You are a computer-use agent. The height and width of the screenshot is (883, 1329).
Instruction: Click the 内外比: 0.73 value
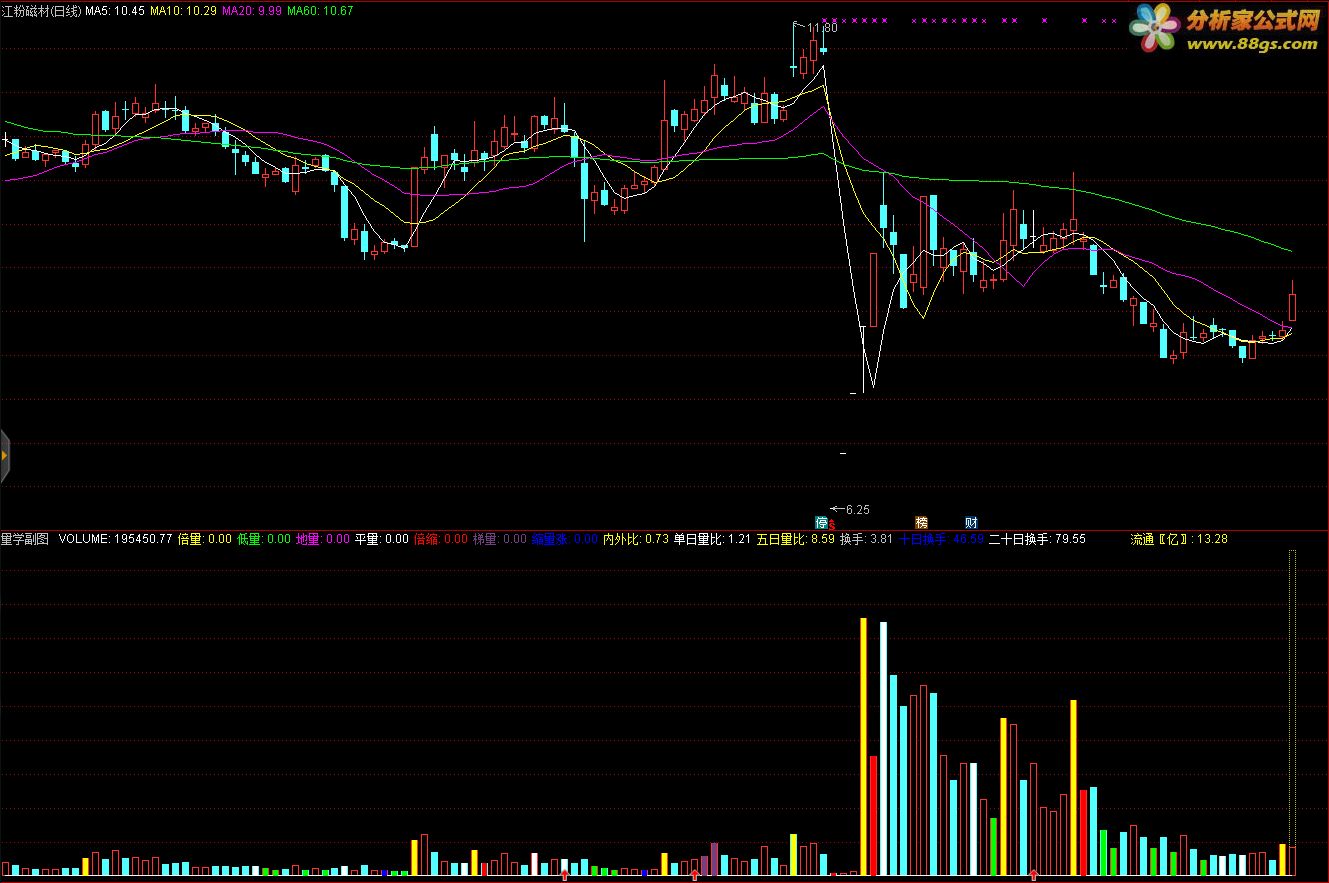tap(635, 539)
